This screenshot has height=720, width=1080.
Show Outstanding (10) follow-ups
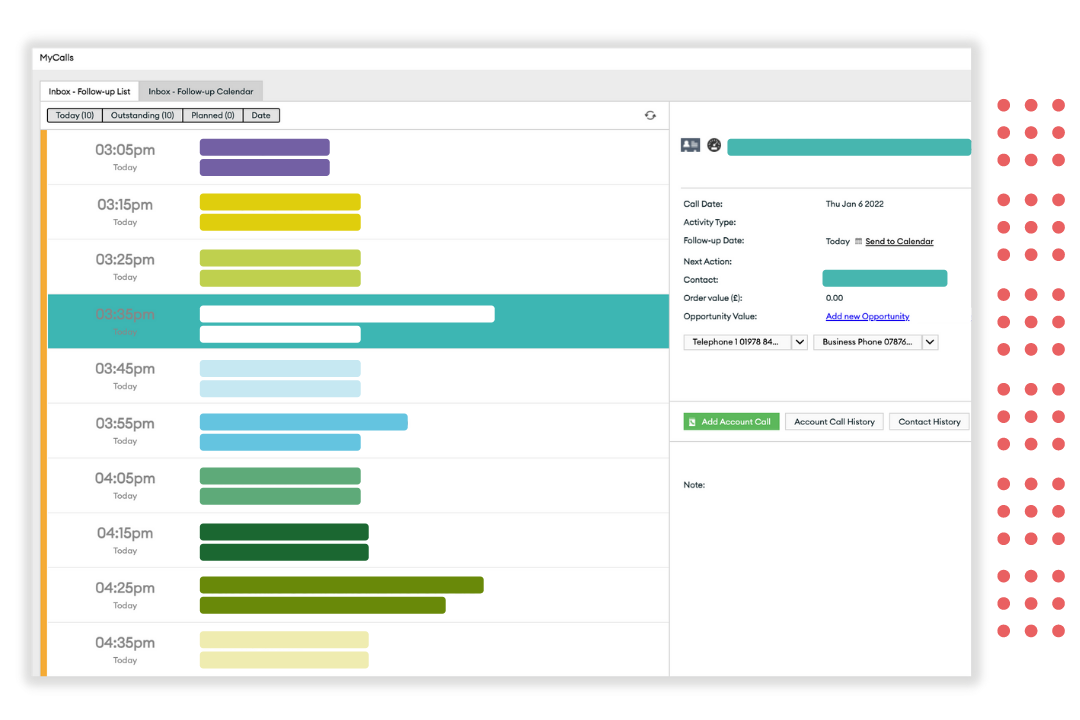pos(142,116)
